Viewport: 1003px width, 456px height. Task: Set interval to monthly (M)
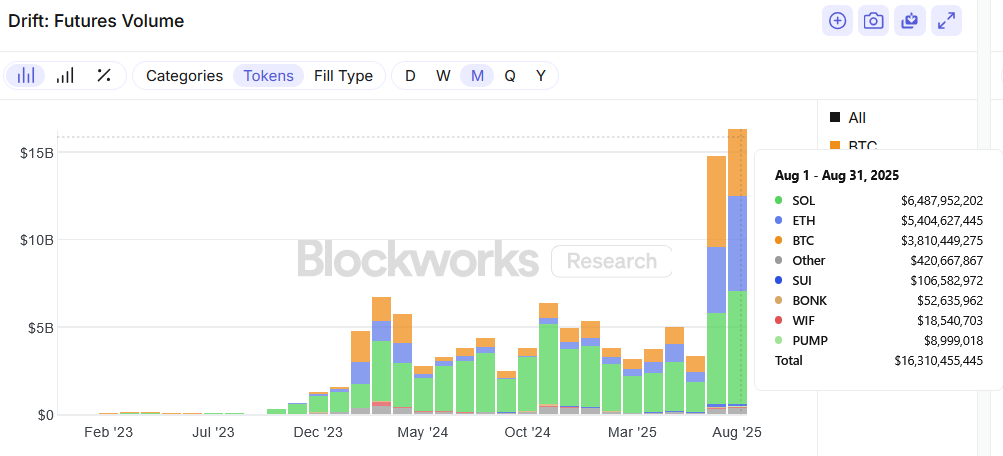(477, 75)
